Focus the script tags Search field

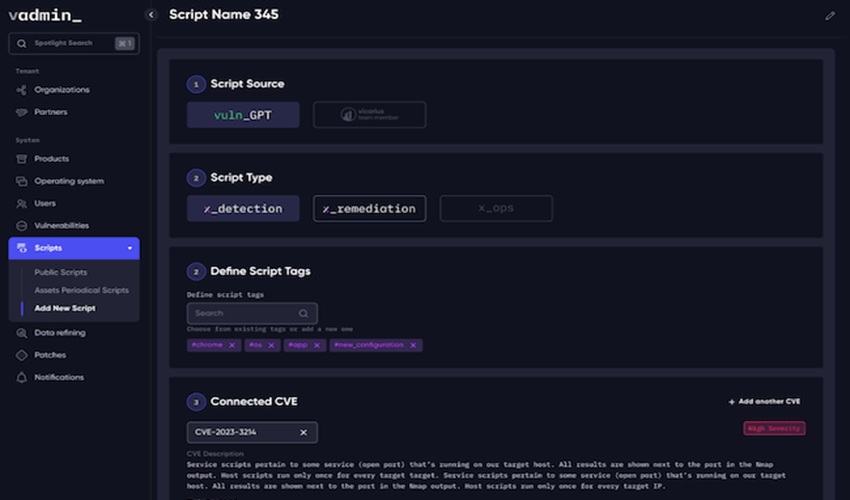tap(252, 313)
